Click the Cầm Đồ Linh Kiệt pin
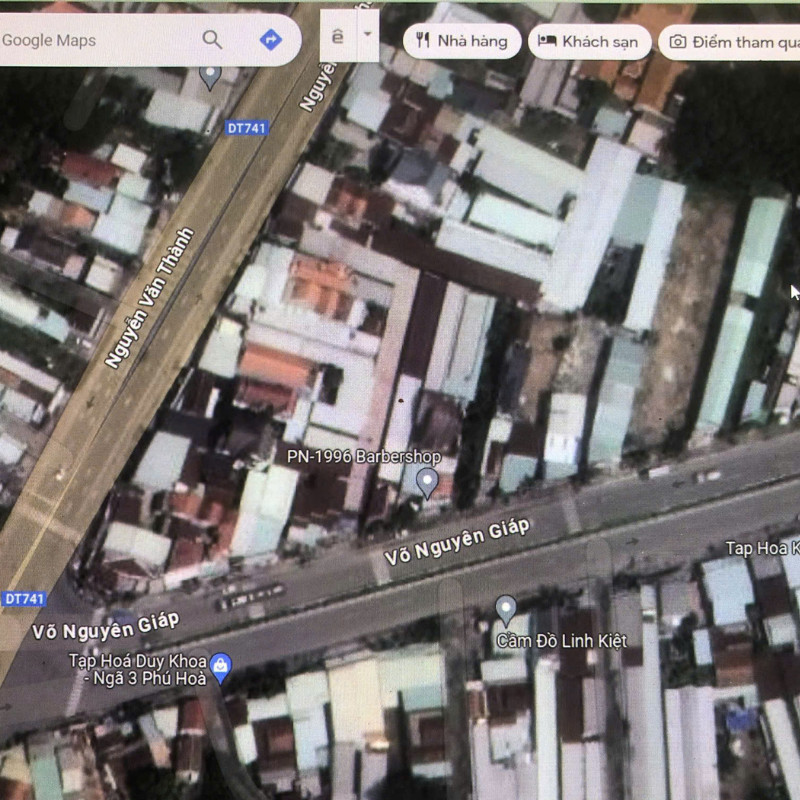The height and width of the screenshot is (800, 800). [x=506, y=608]
